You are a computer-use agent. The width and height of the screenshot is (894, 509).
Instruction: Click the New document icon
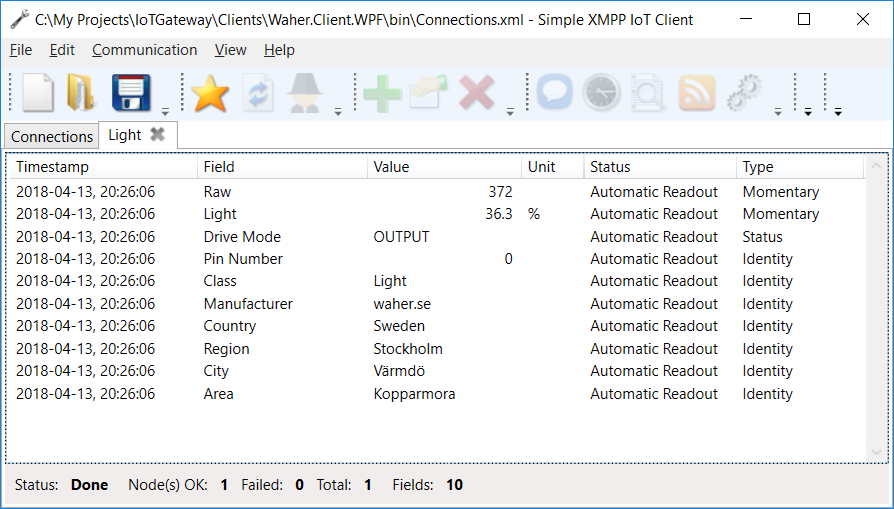pos(38,93)
